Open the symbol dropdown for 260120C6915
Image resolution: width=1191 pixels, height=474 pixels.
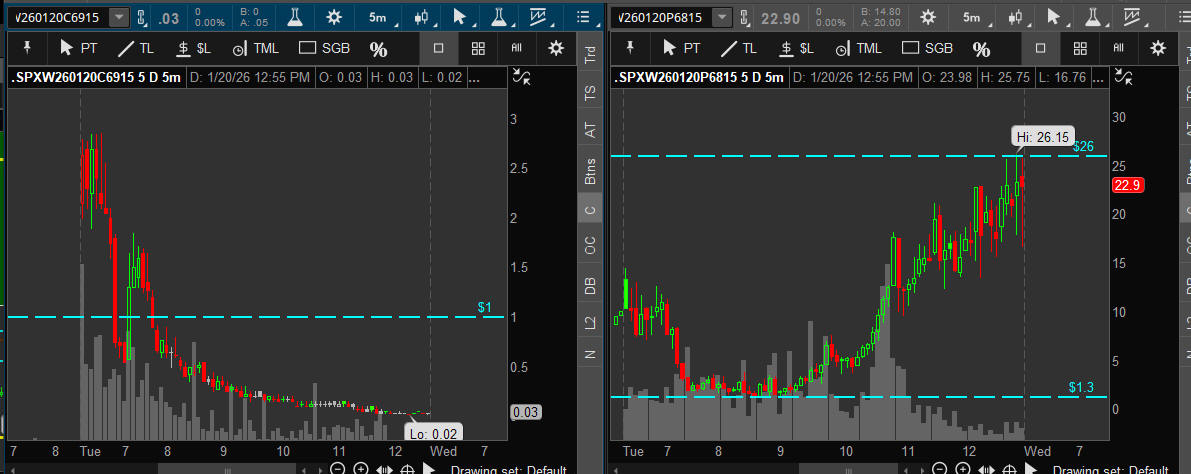119,18
